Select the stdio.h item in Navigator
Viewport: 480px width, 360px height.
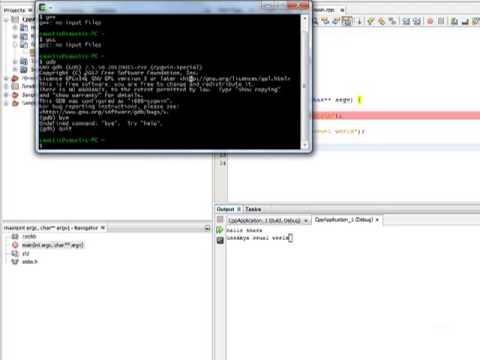(30, 262)
